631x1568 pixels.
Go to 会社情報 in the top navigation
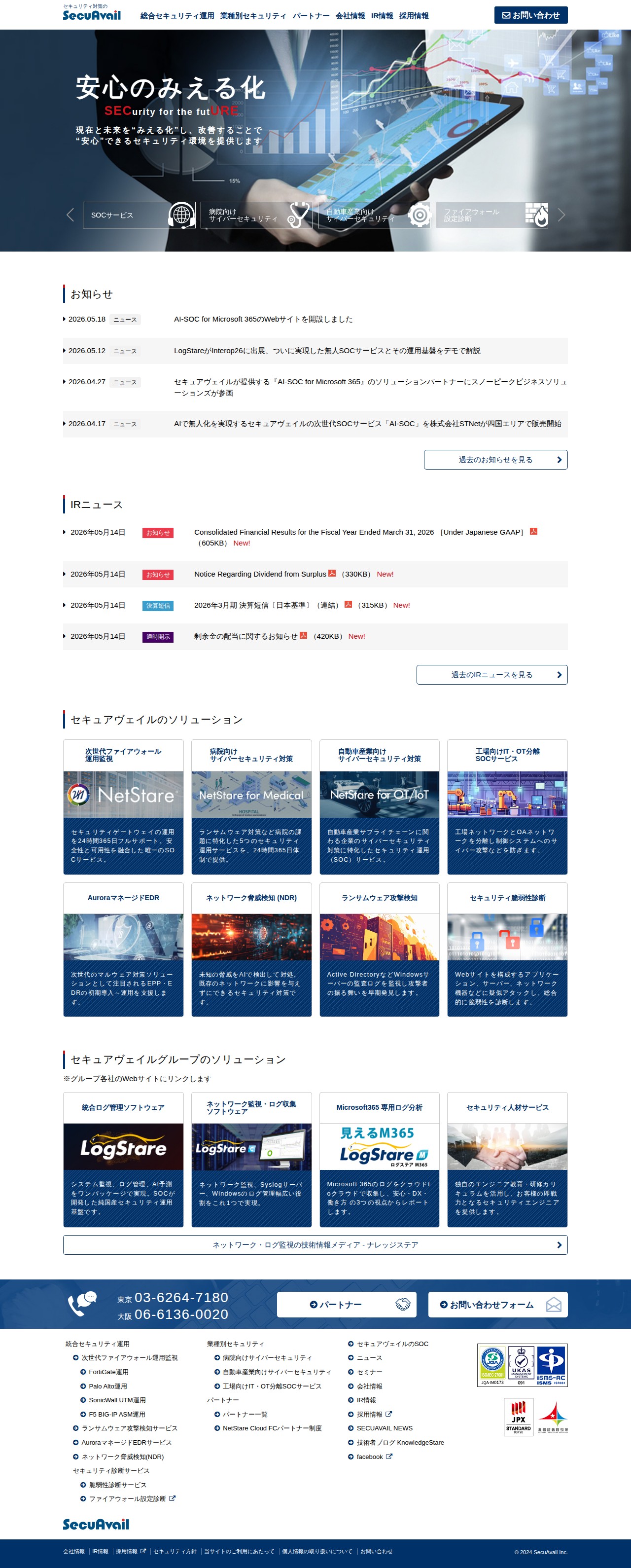(351, 16)
